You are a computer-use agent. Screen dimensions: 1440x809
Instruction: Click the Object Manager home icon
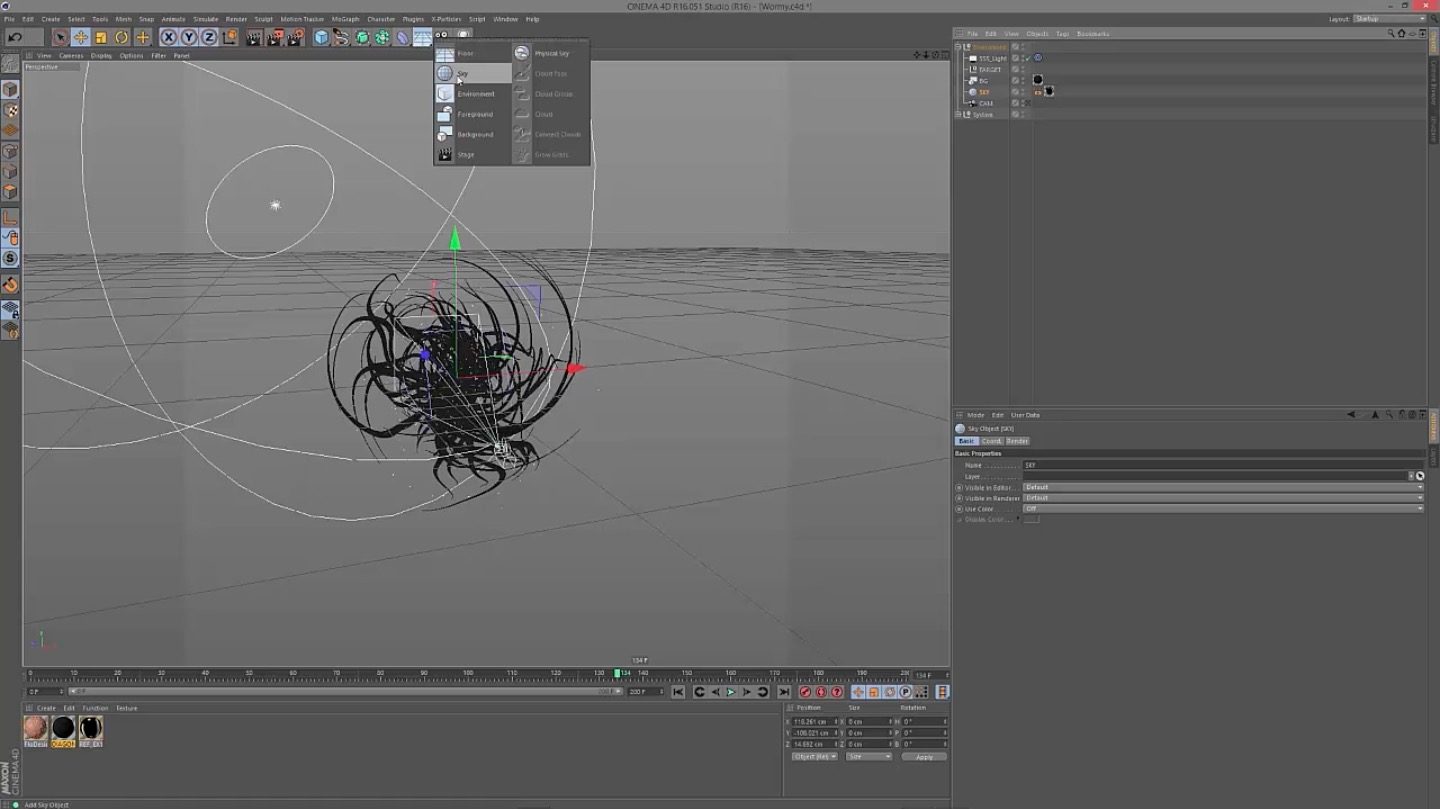click(x=1401, y=33)
